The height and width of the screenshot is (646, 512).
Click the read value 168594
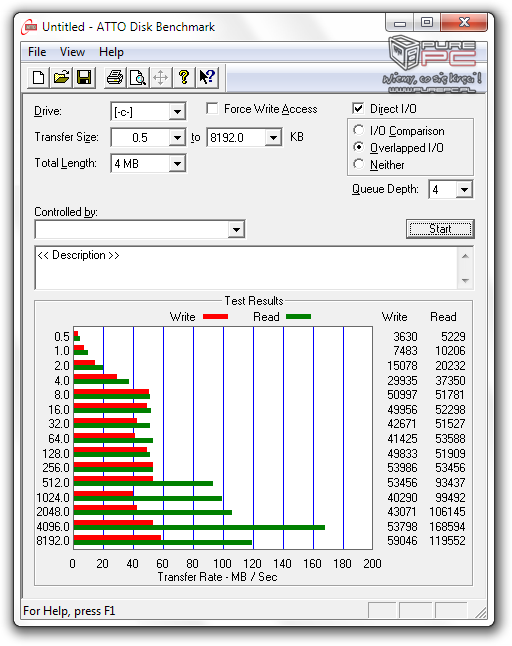[x=447, y=527]
